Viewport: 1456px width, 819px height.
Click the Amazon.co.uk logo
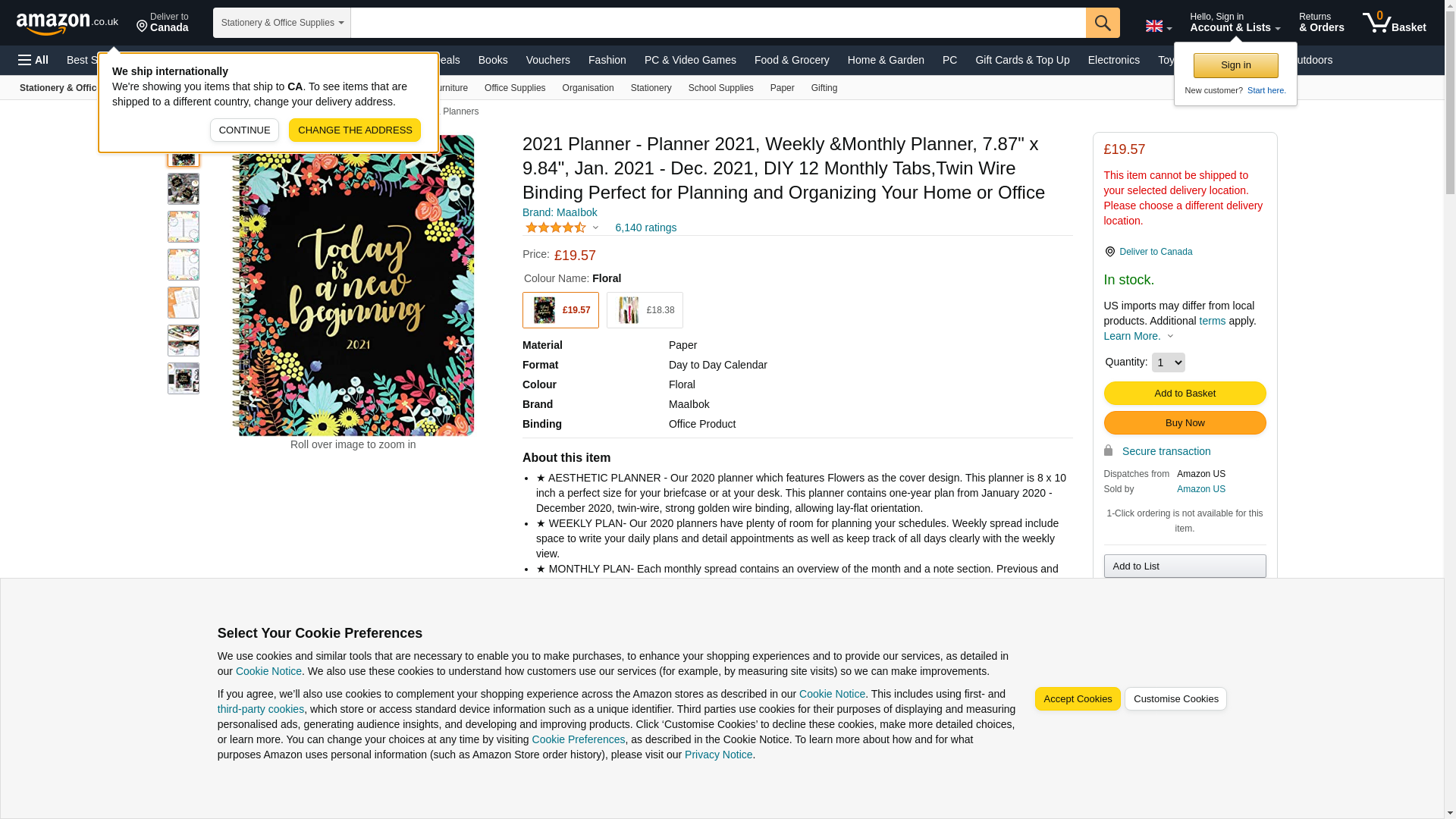(x=67, y=23)
